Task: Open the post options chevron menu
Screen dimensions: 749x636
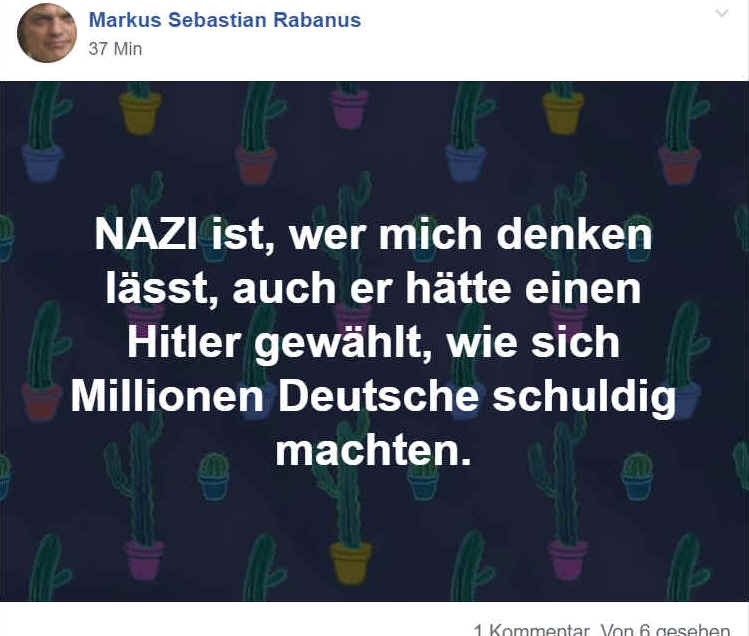Action: tap(722, 13)
